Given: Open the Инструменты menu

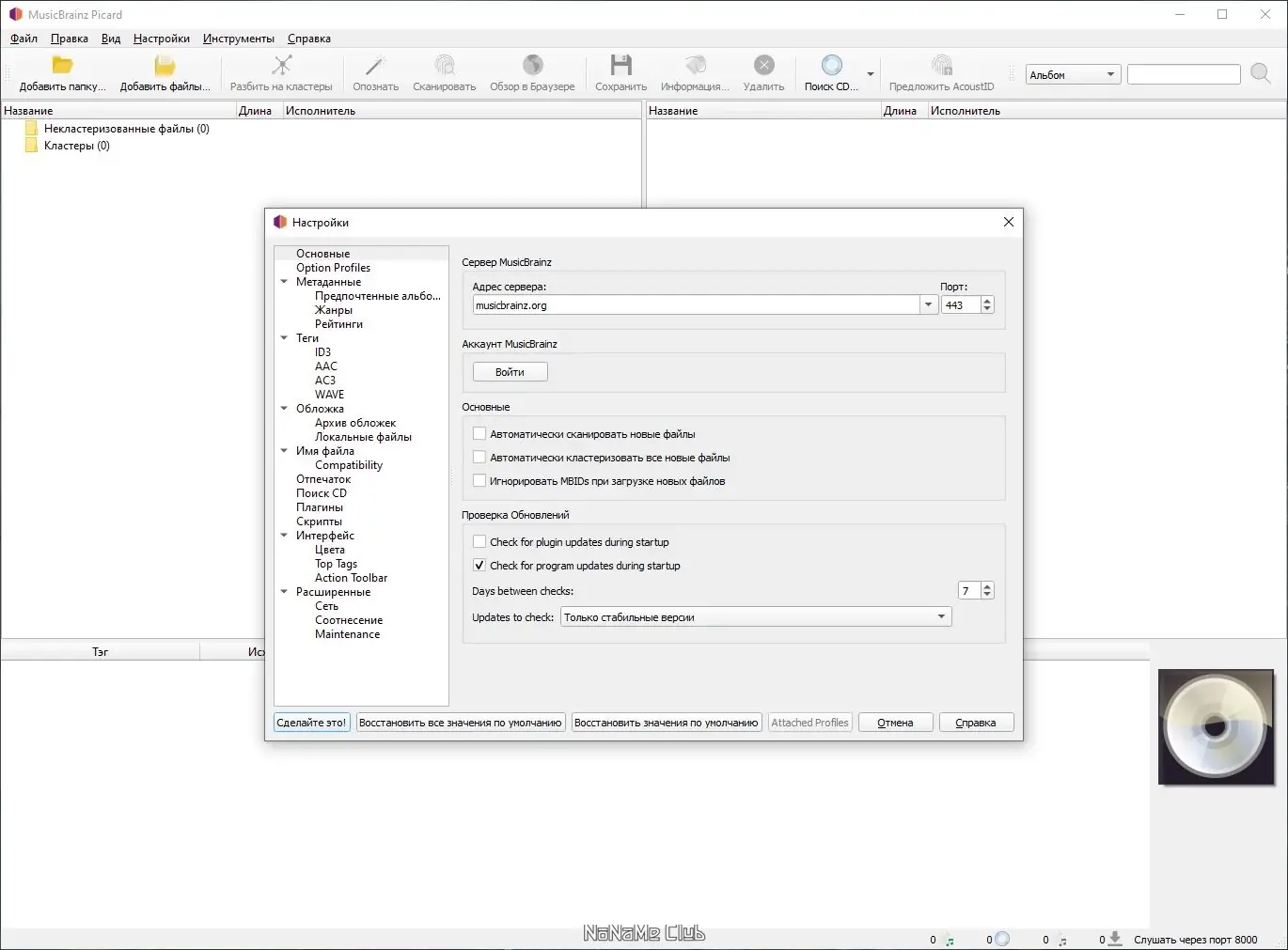Looking at the screenshot, I should click(x=239, y=39).
